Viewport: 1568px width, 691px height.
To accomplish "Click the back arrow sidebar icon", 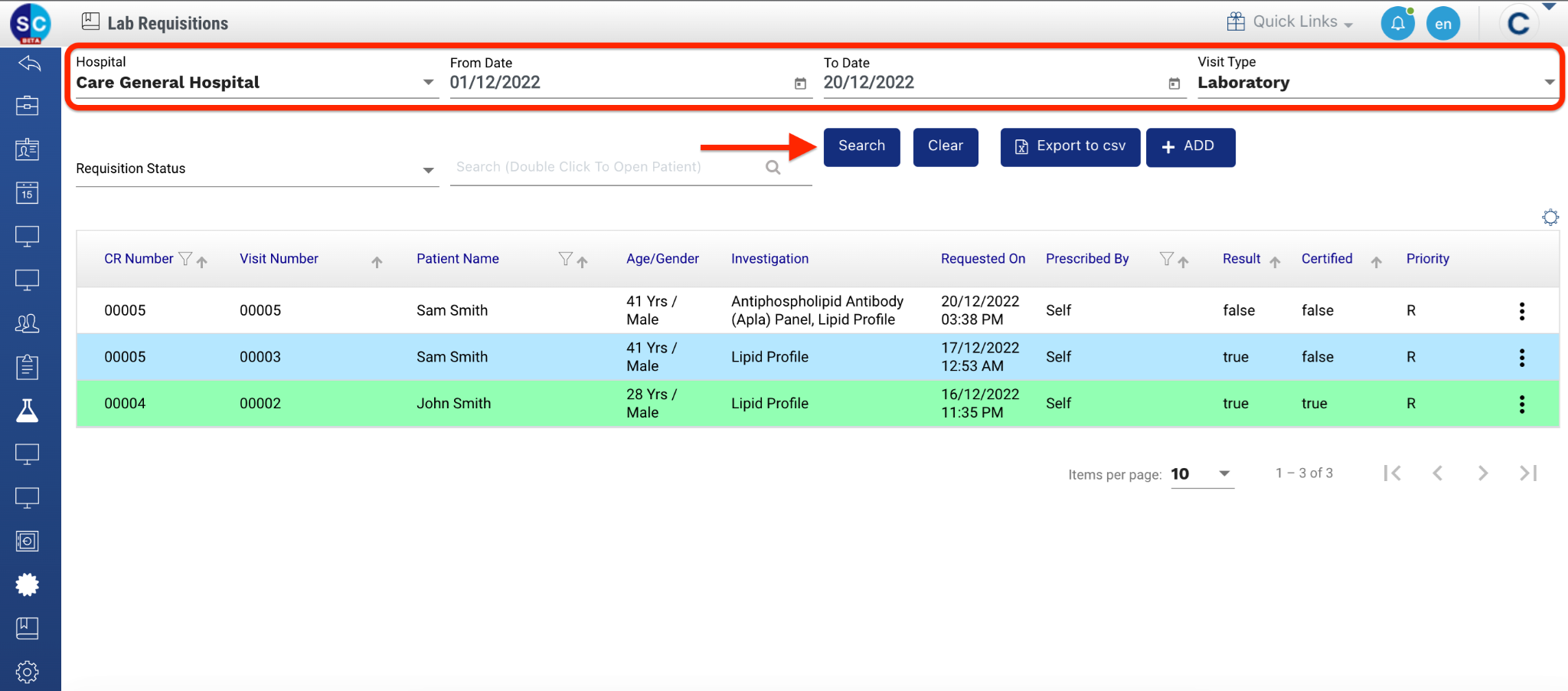I will tap(28, 64).
